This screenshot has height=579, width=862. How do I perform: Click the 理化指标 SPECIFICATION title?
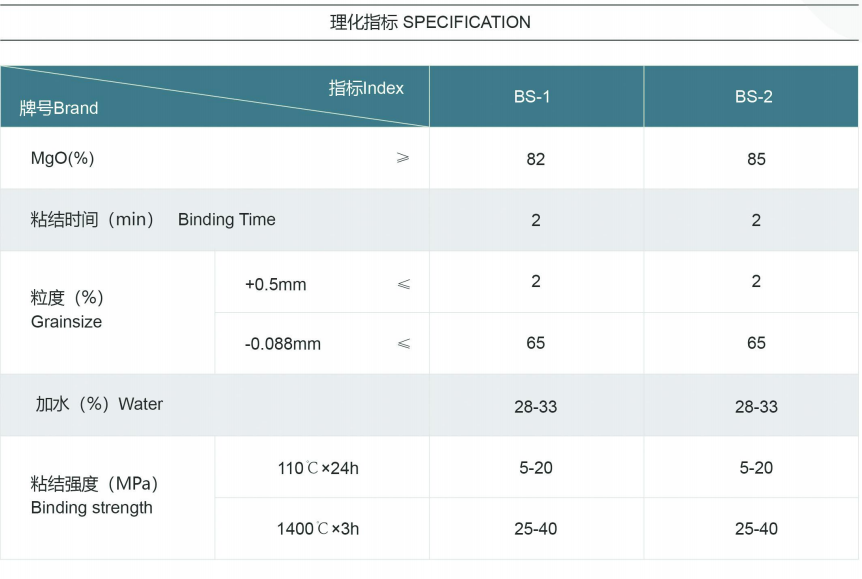(x=430, y=22)
